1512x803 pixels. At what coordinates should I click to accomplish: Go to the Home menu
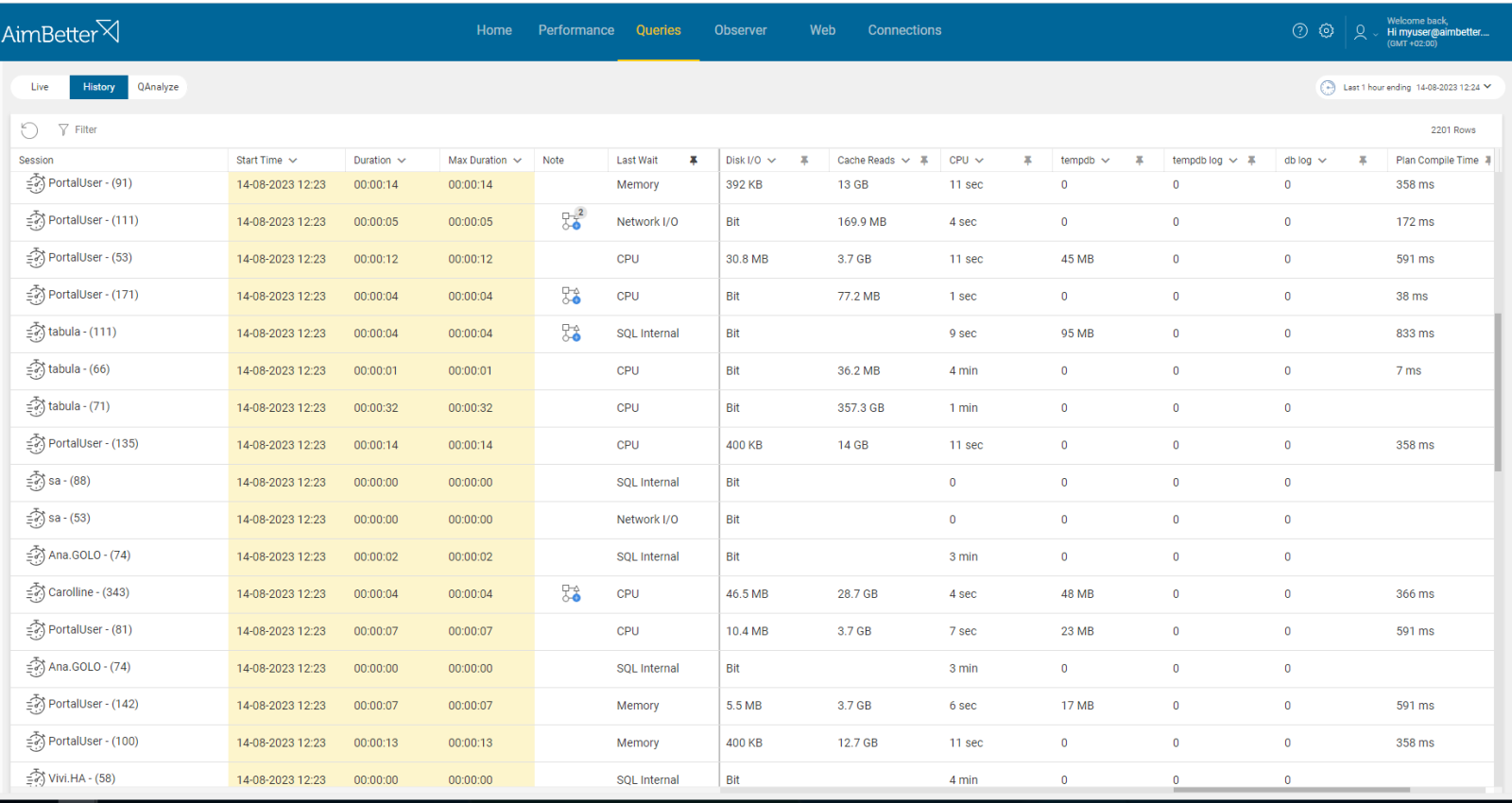click(x=494, y=30)
